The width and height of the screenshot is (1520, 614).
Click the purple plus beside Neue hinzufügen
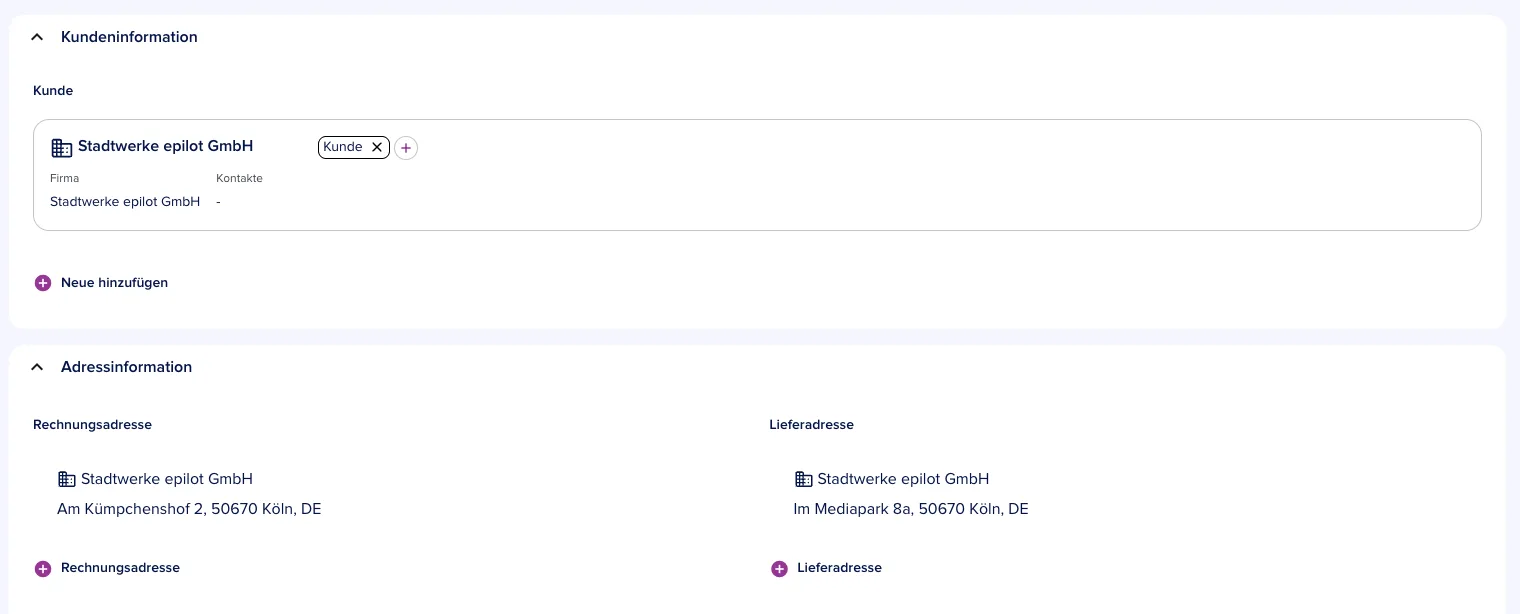[43, 283]
